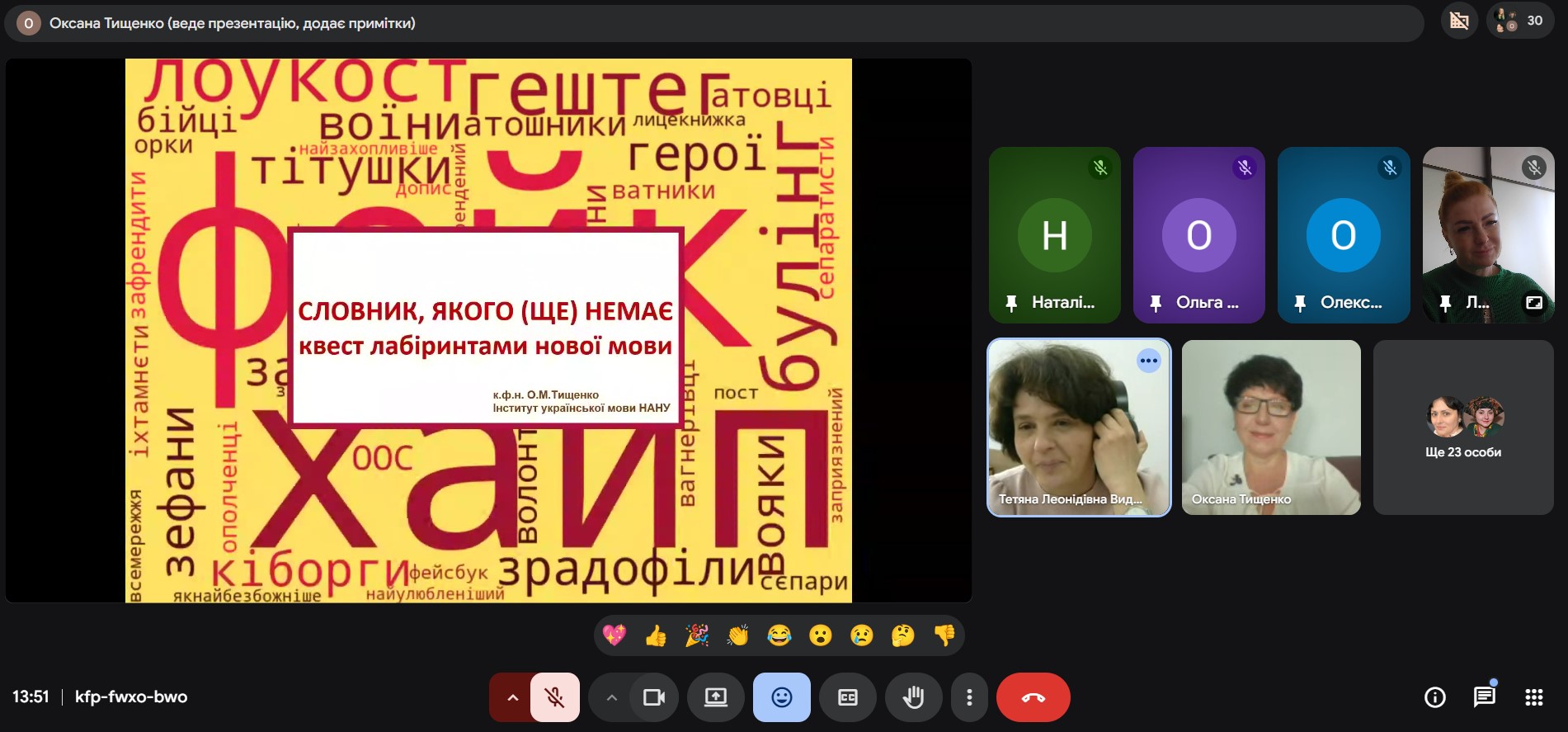The image size is (1568, 732).
Task: Raise your hand
Action: click(x=914, y=697)
